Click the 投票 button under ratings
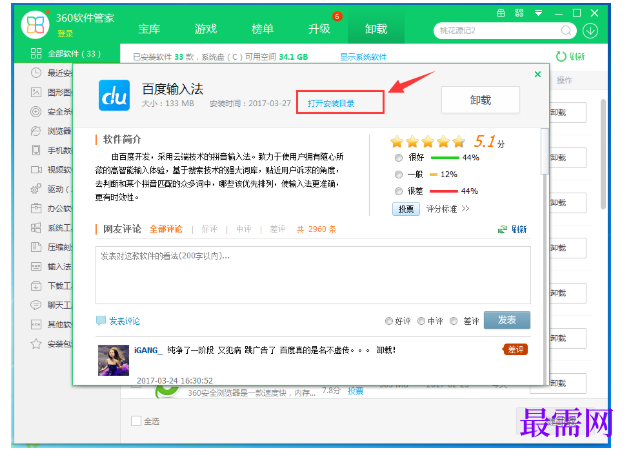Viewport: 632px width, 454px height. click(406, 209)
